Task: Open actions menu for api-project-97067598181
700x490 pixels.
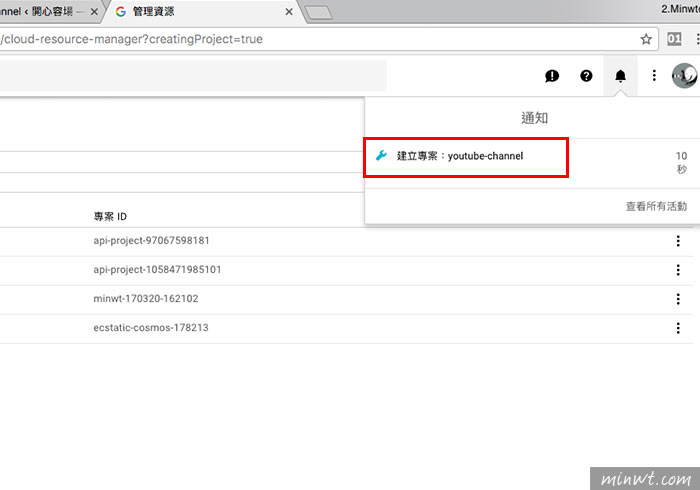Action: pyautogui.click(x=678, y=241)
